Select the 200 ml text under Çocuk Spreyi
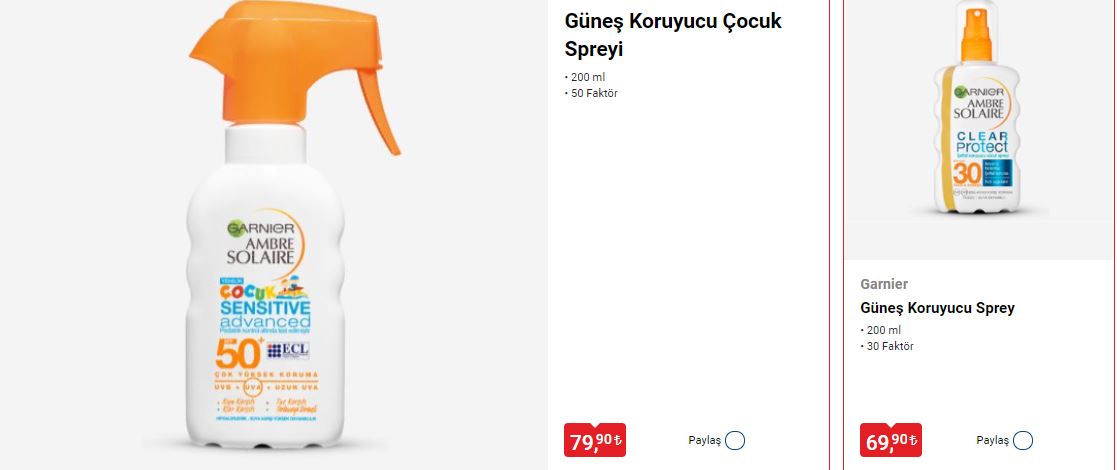1117x470 pixels. coord(588,77)
